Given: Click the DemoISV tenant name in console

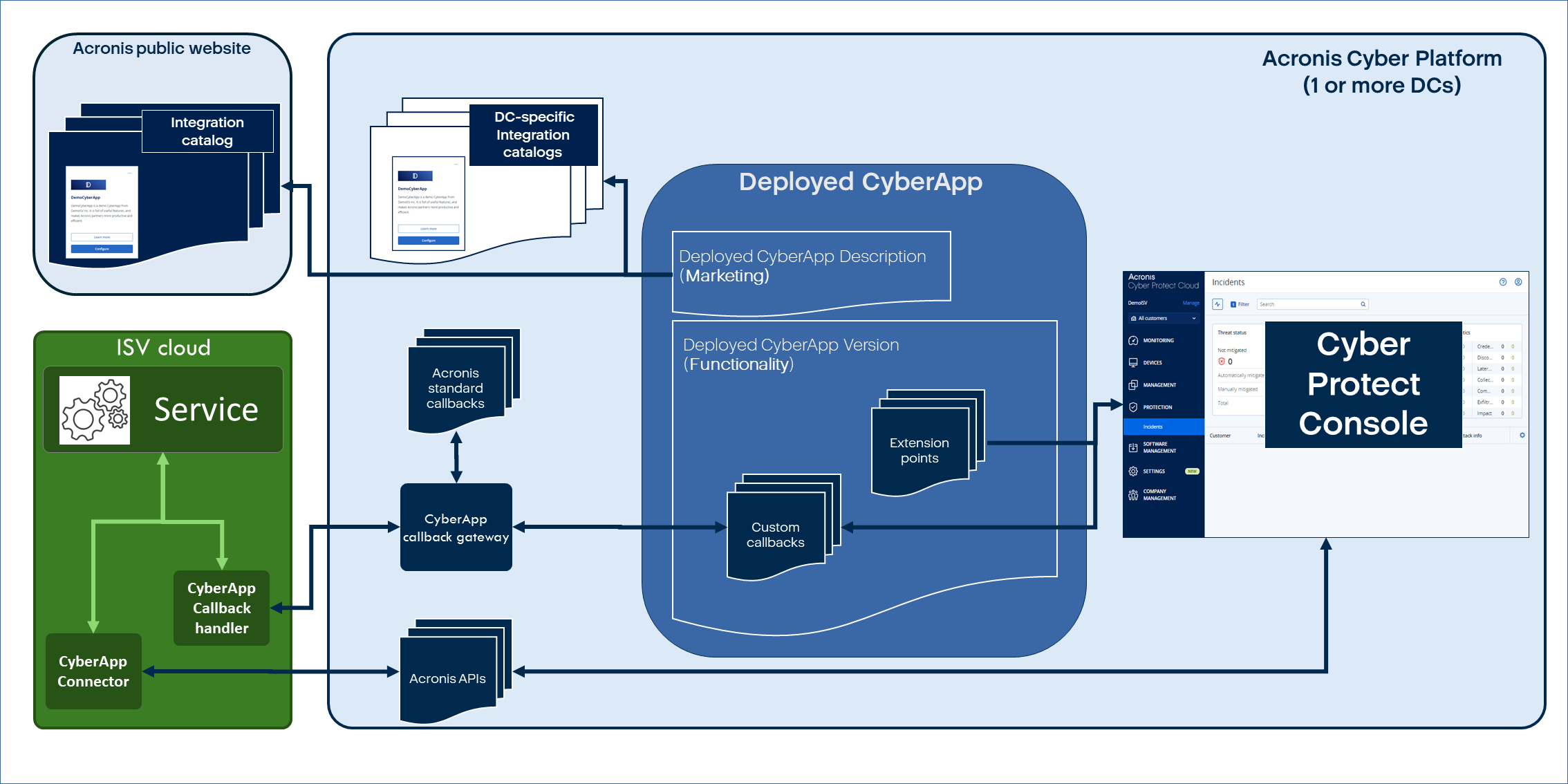Looking at the screenshot, I should (1137, 303).
